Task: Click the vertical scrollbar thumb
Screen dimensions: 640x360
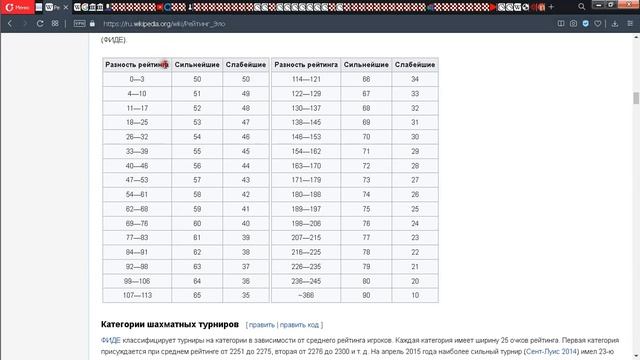Action: (636, 98)
